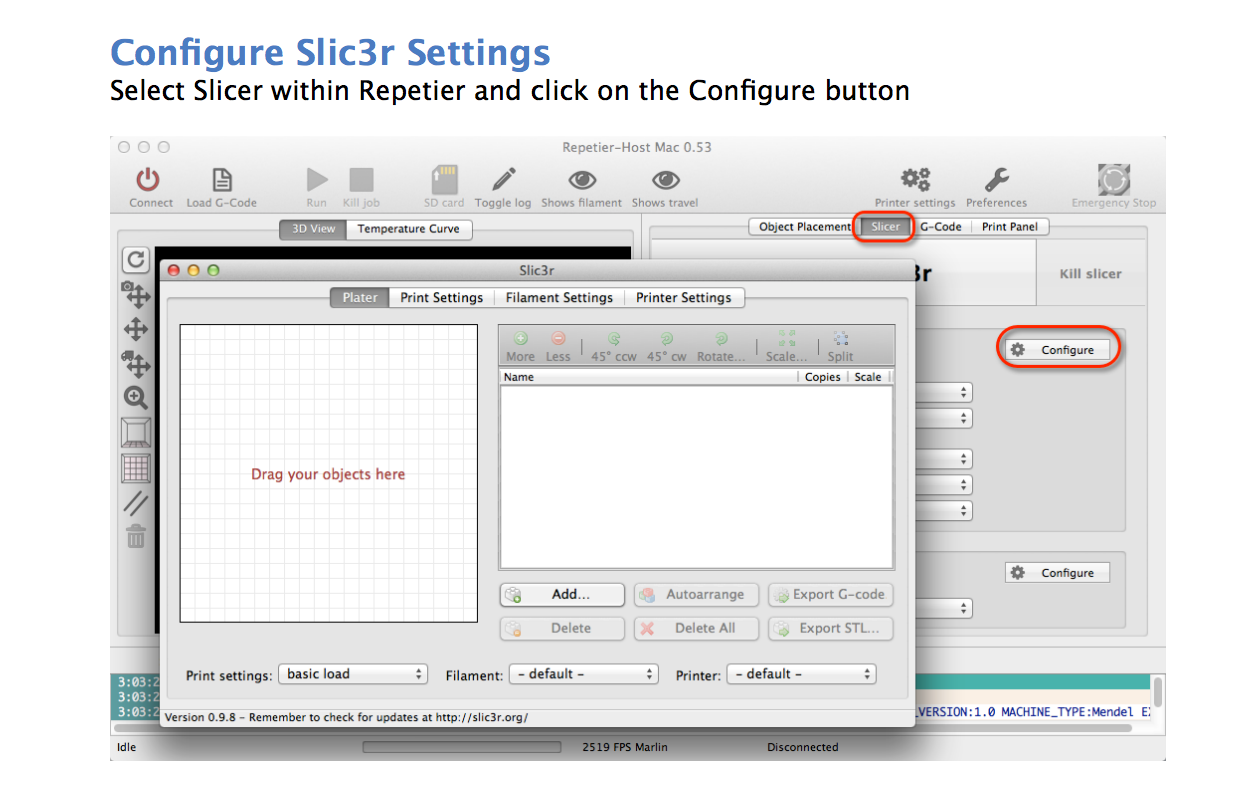
Task: Open the Printer '- default -' dropdown
Action: (x=801, y=674)
